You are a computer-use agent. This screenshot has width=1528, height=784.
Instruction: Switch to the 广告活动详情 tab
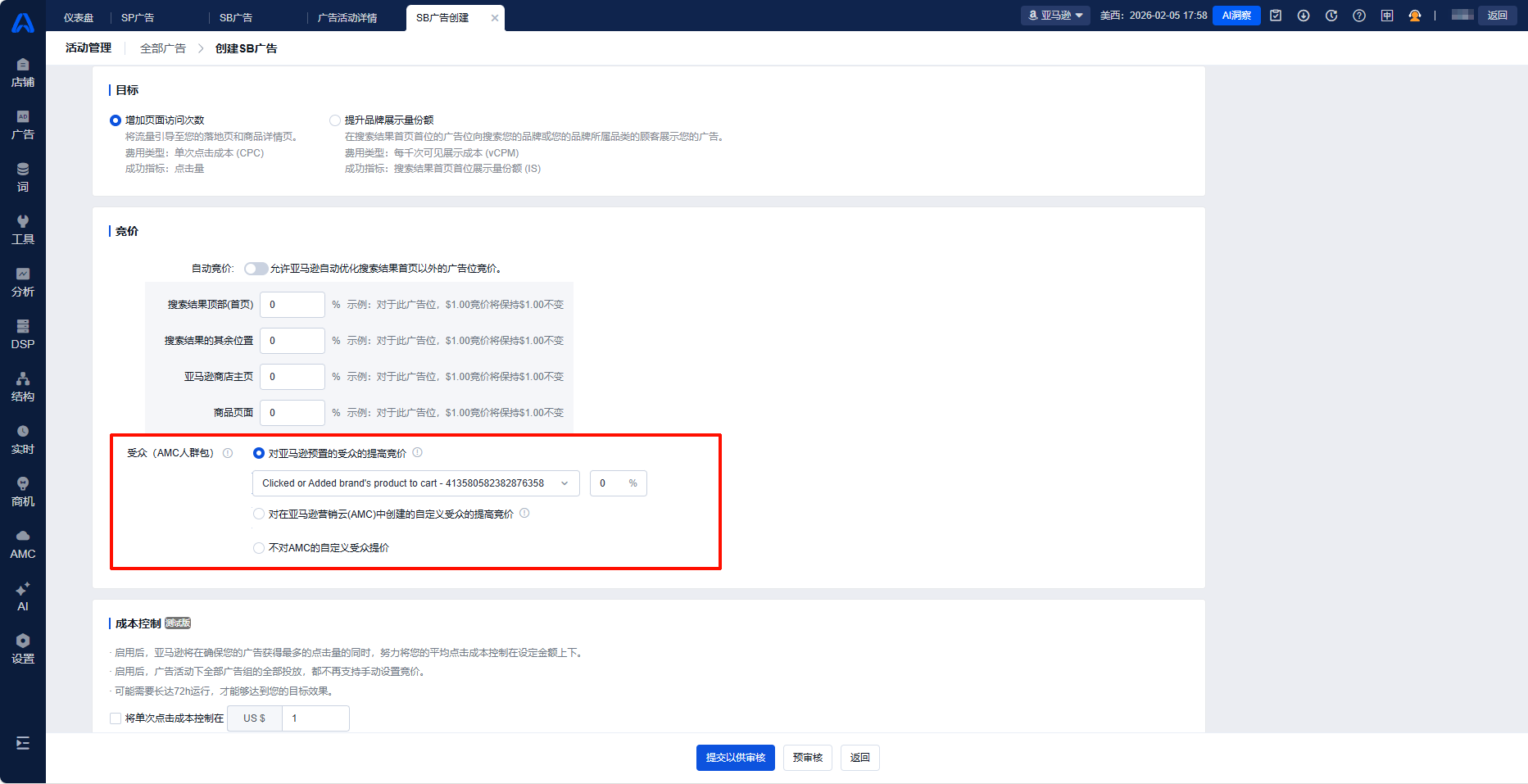click(347, 17)
